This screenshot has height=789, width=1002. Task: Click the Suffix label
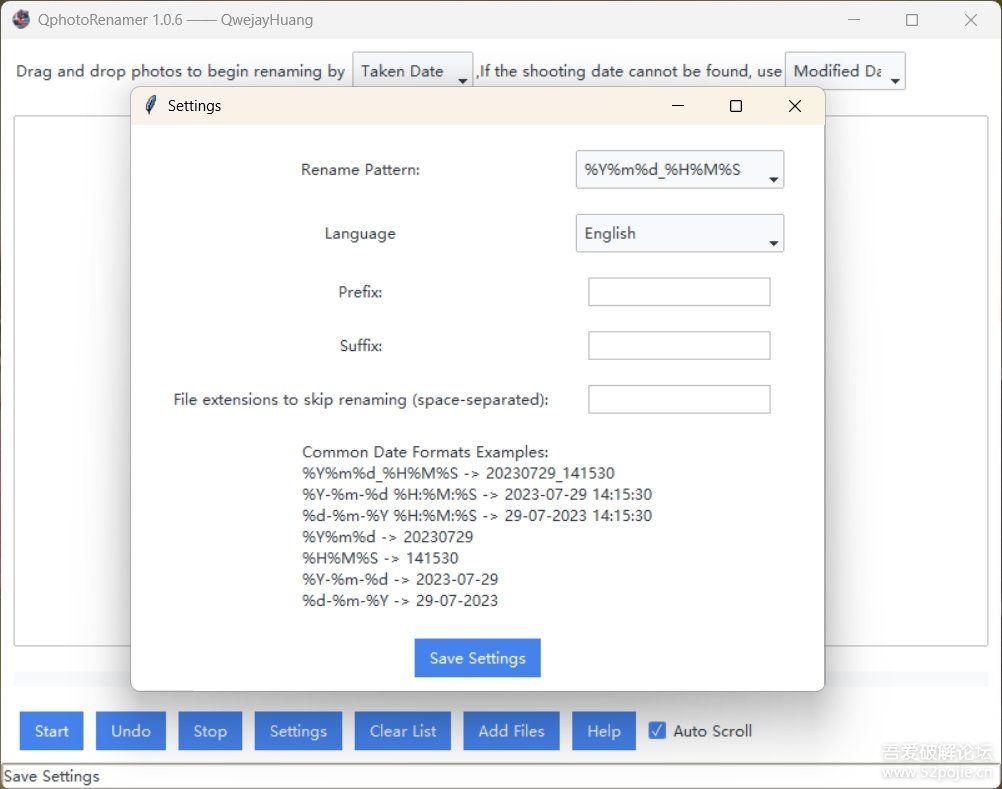pyautogui.click(x=361, y=346)
